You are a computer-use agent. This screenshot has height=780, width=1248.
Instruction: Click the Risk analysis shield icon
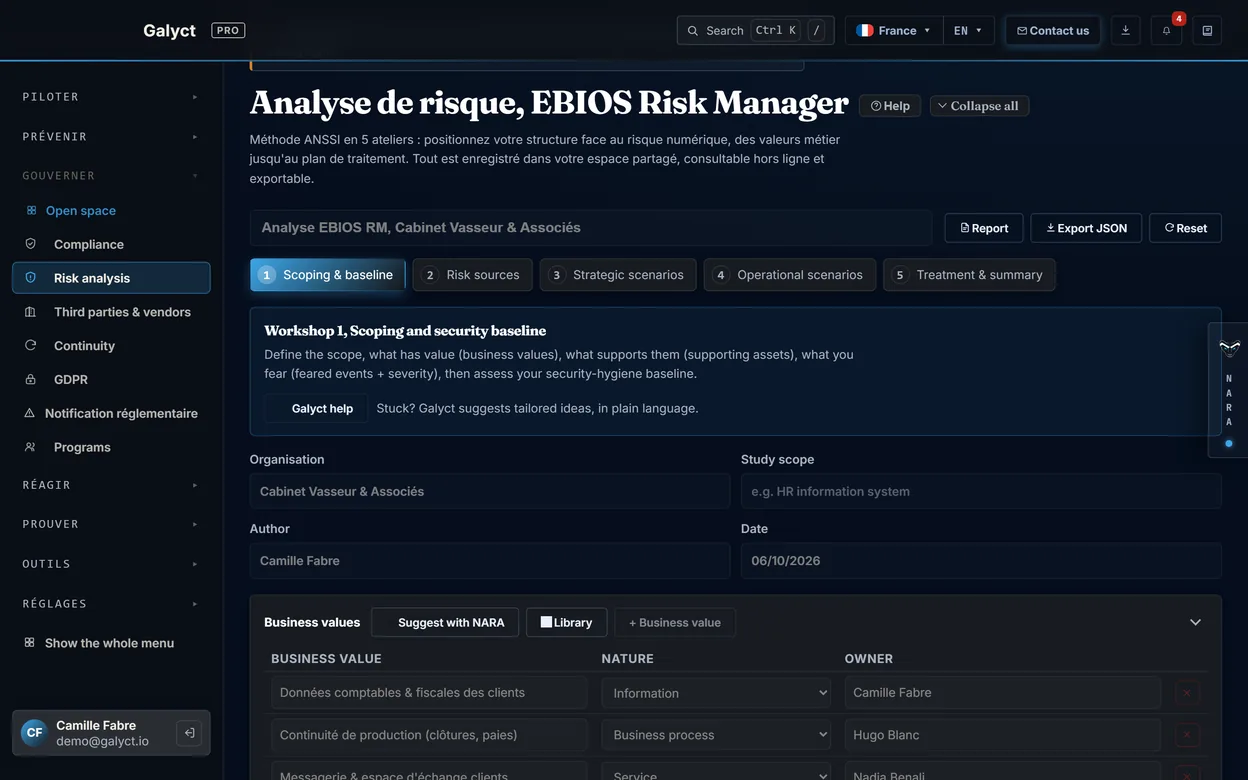31,278
